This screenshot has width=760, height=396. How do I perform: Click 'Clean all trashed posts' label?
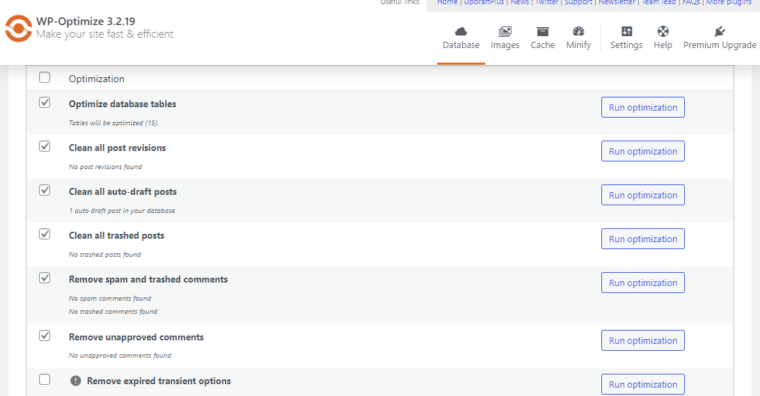pyautogui.click(x=116, y=236)
